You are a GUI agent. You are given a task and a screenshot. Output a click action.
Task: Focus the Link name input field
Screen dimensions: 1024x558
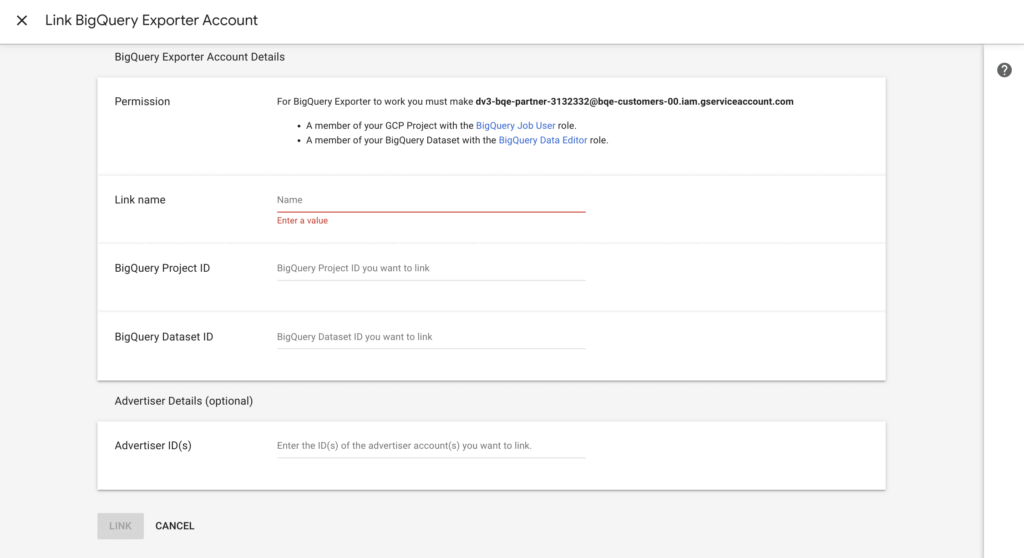tap(431, 200)
